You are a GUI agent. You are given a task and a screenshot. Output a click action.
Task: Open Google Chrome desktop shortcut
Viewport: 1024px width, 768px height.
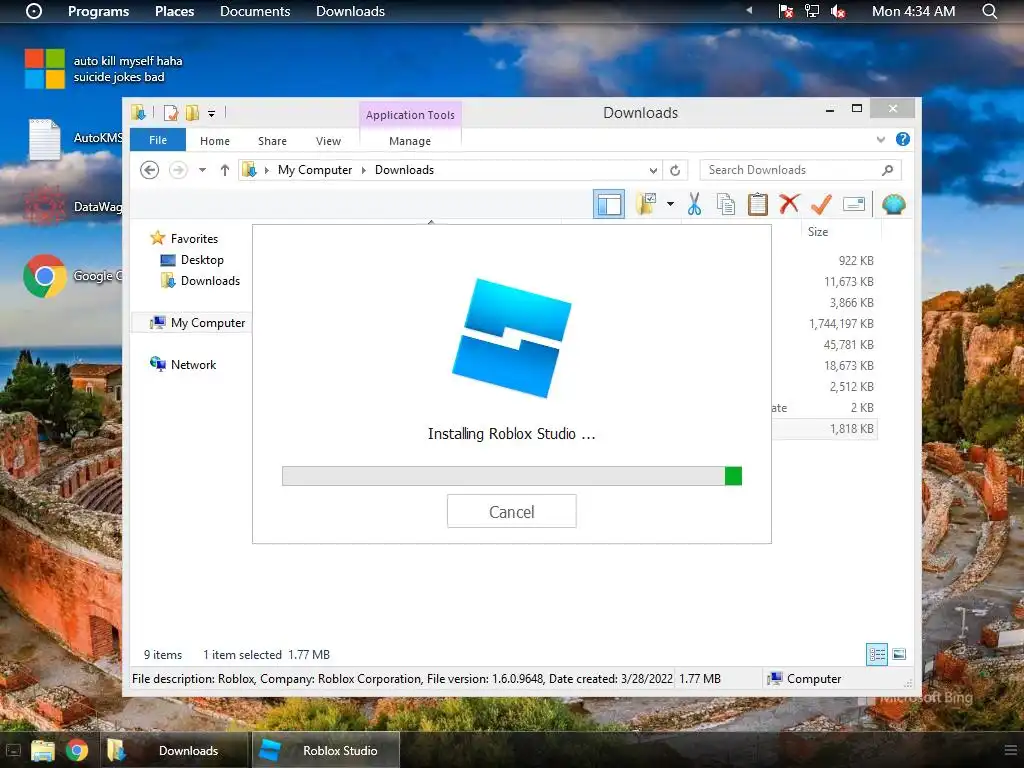tap(44, 276)
